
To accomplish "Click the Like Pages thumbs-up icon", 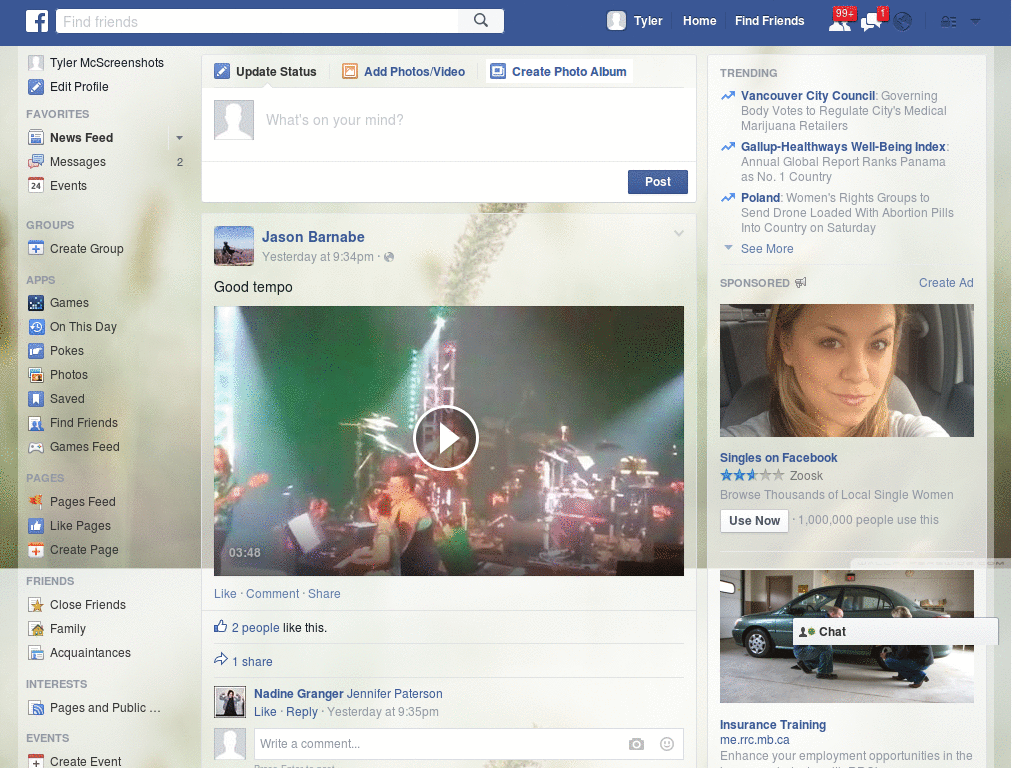I will (36, 526).
